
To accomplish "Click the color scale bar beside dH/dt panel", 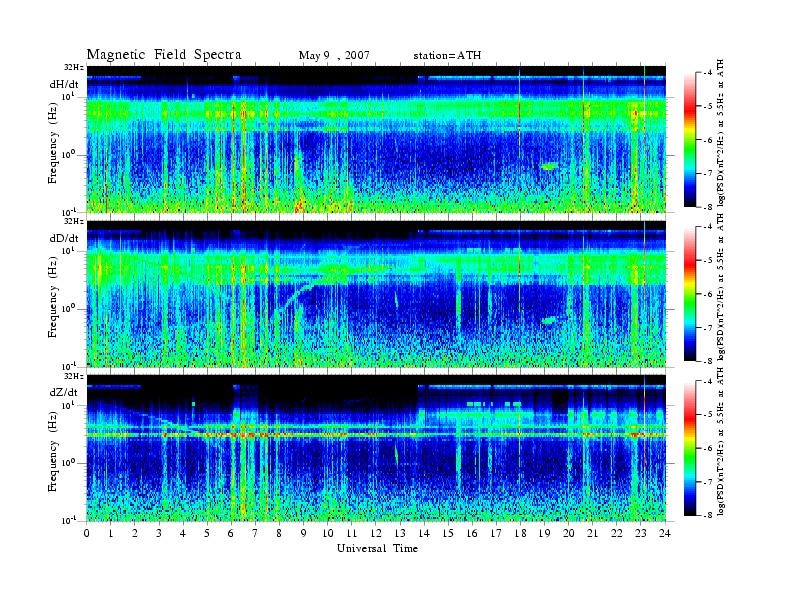I will [x=689, y=140].
